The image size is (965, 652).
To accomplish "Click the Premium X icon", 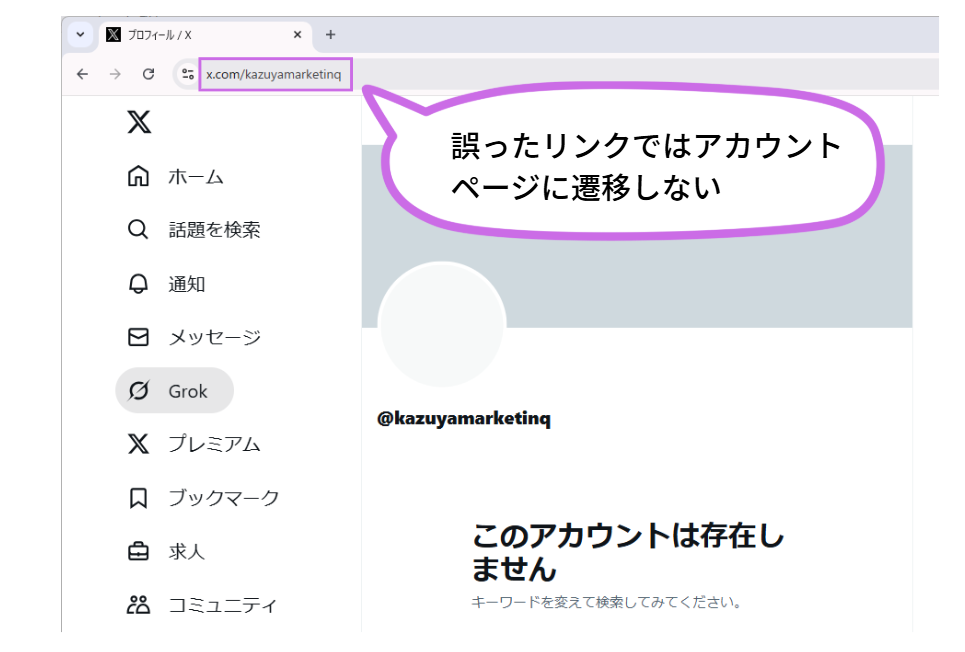I will tap(139, 444).
